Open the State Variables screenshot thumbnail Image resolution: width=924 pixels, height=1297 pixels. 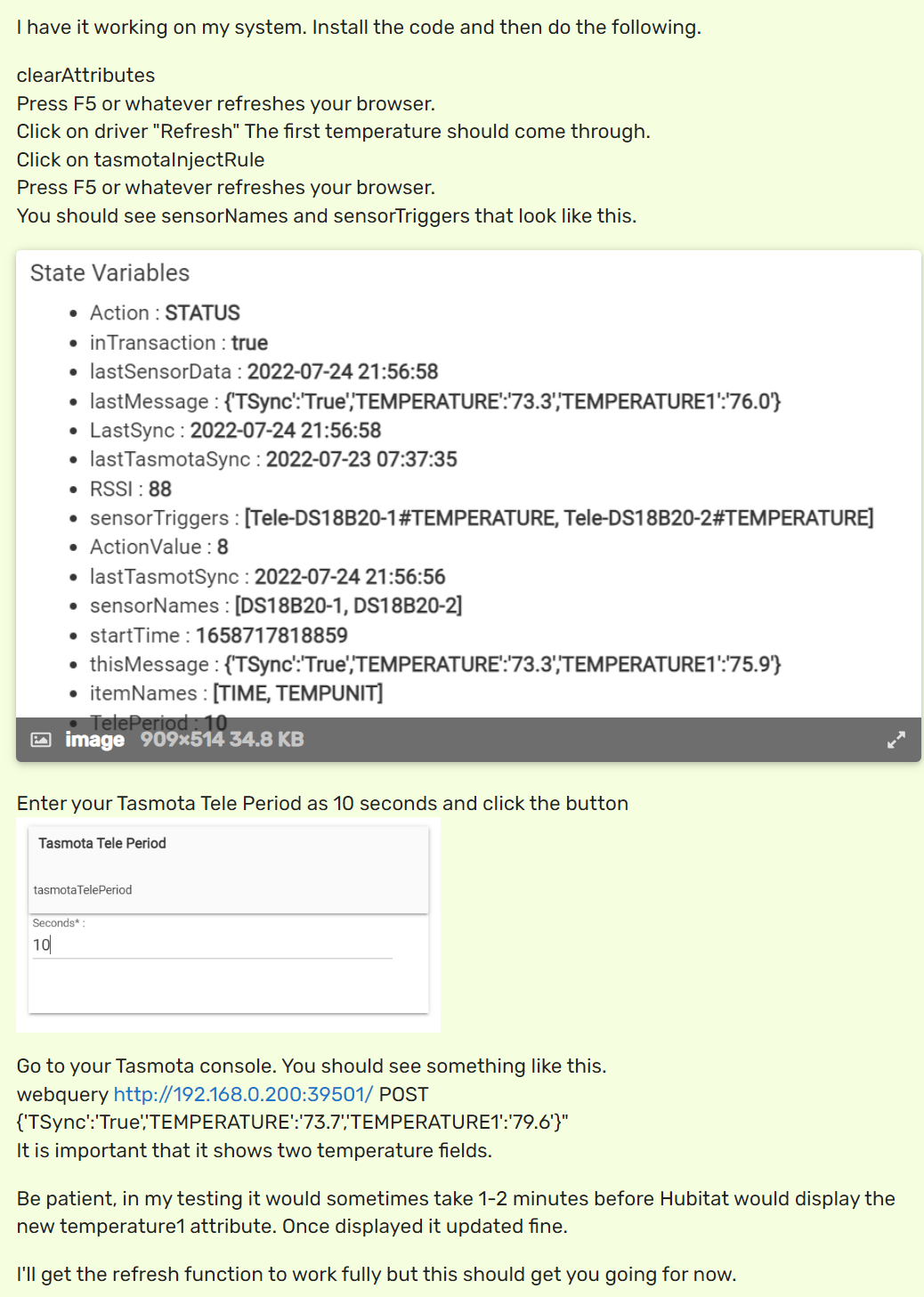pyautogui.click(x=468, y=506)
